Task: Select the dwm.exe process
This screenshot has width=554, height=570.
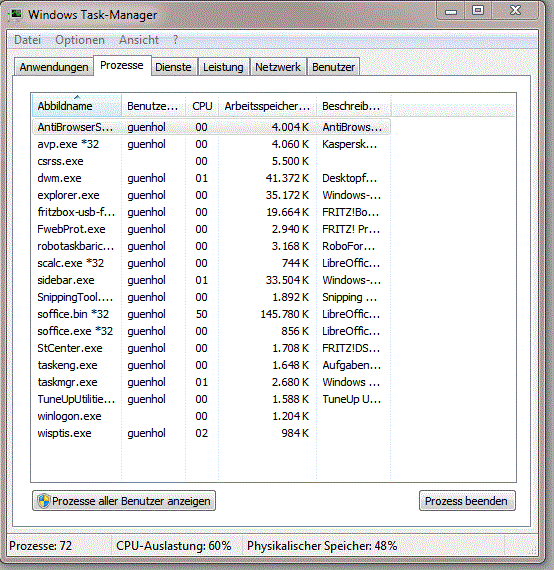Action: click(x=211, y=178)
